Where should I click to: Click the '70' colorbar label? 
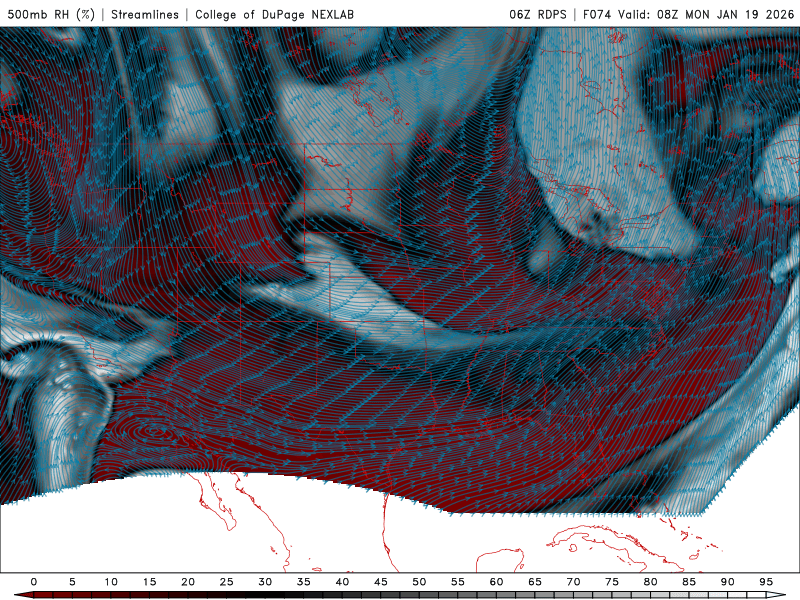click(573, 582)
